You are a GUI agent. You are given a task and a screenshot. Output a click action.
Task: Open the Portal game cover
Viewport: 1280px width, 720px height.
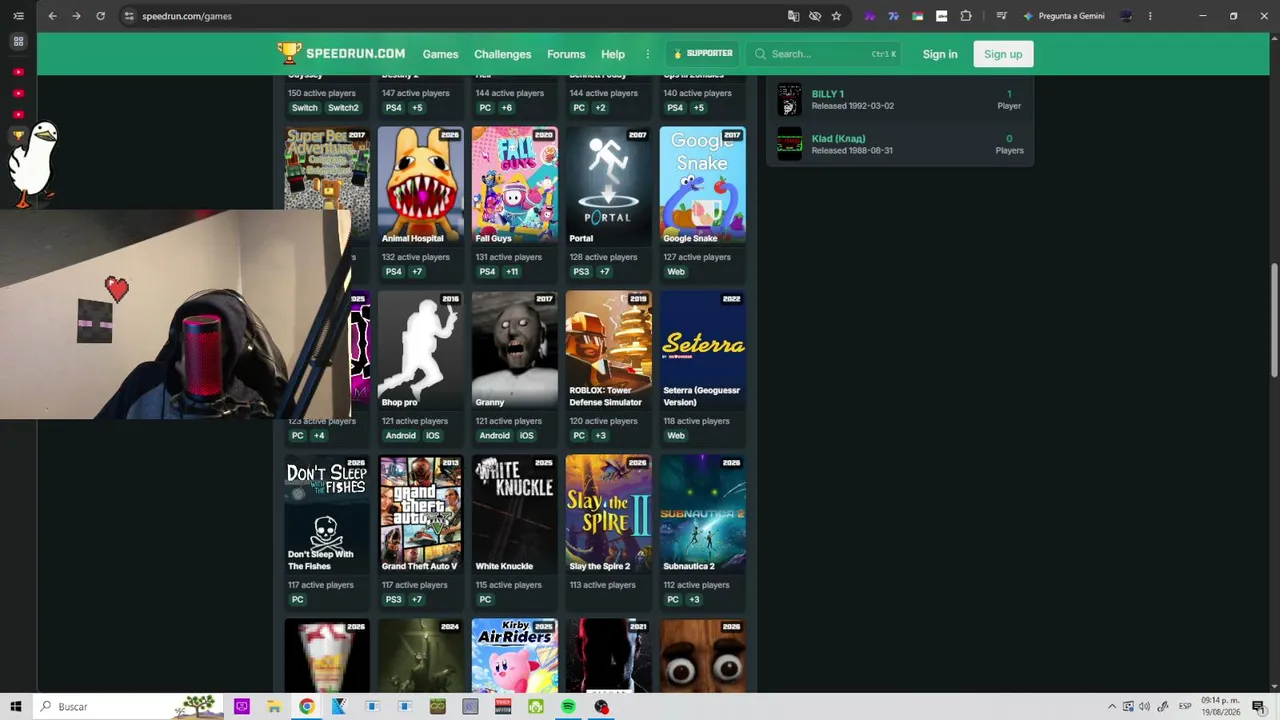[608, 185]
